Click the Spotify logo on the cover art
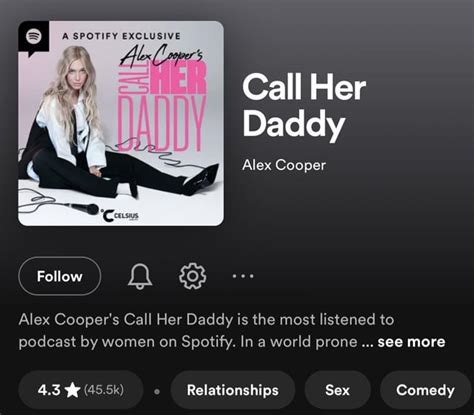474x415 pixels. pyautogui.click(x=34, y=36)
